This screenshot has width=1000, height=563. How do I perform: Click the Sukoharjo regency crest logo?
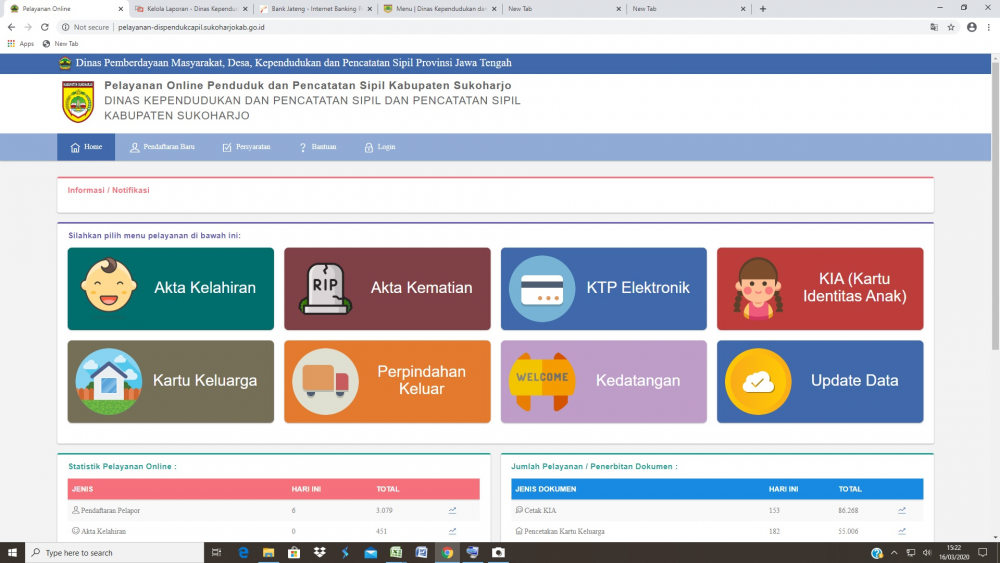78,101
